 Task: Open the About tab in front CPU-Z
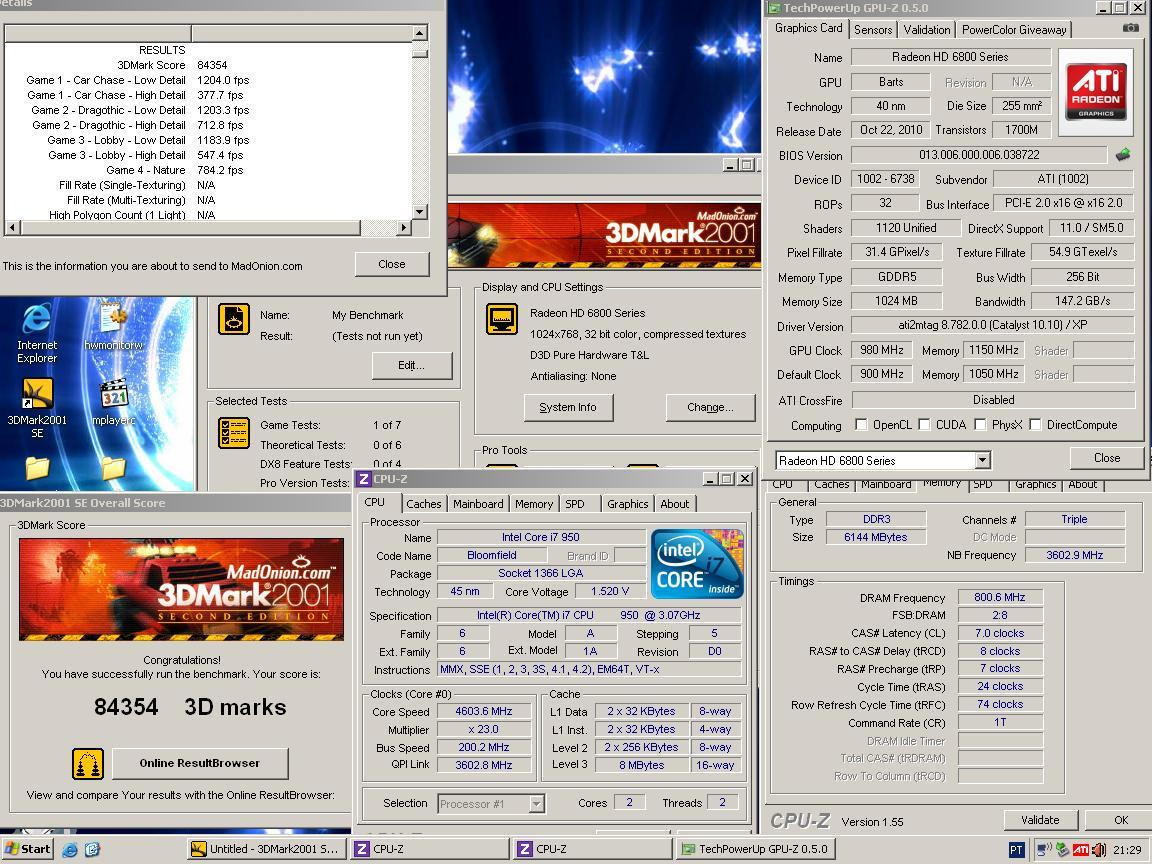[674, 504]
